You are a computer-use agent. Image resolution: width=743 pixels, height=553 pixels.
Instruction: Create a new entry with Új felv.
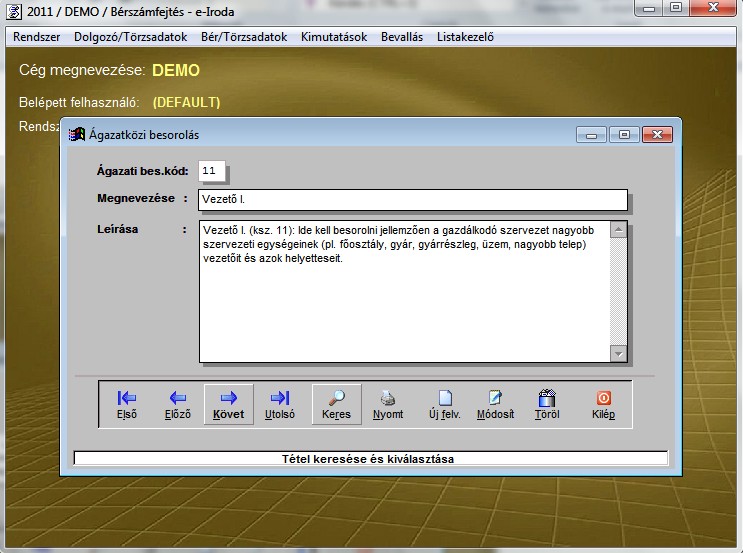point(444,404)
